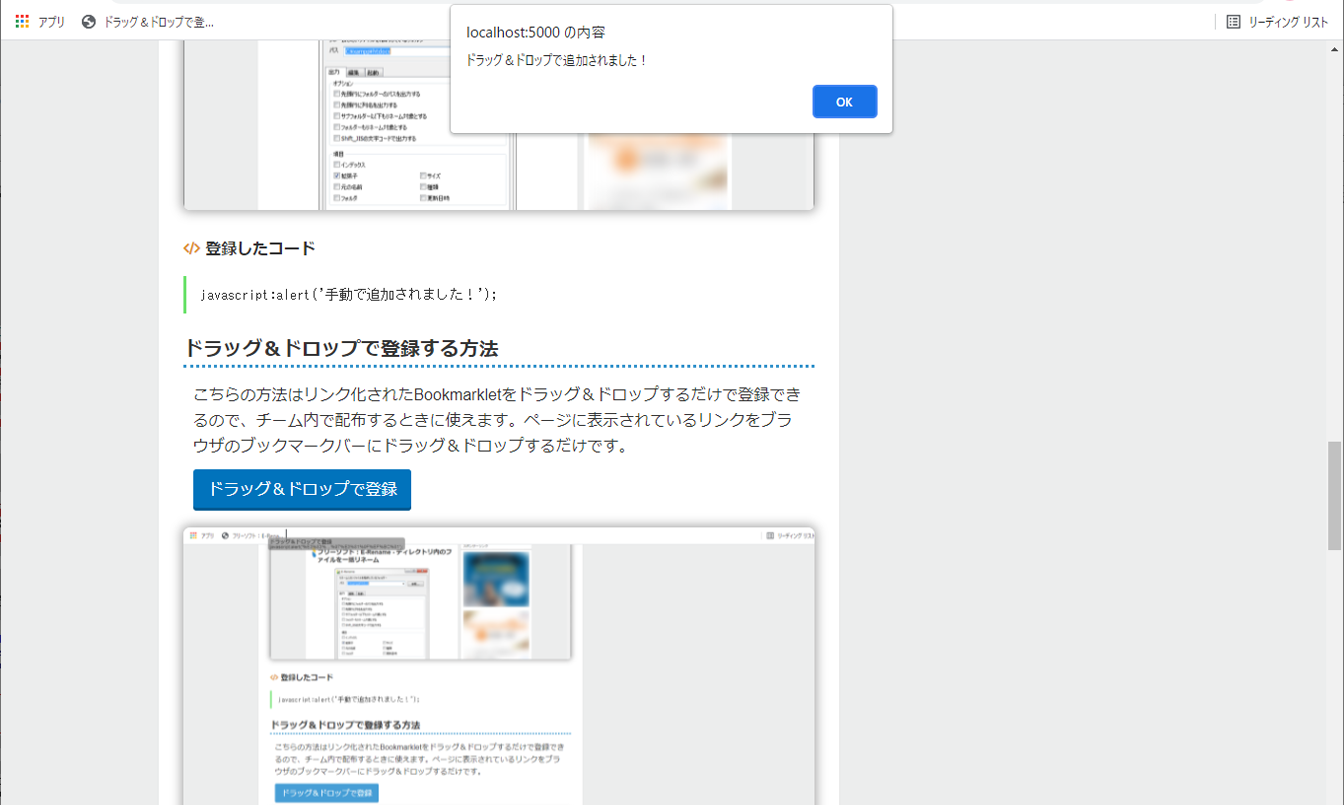Check the サイズ checkbox in upper E-Rename image
The height and width of the screenshot is (805, 1344).
pyautogui.click(x=424, y=176)
